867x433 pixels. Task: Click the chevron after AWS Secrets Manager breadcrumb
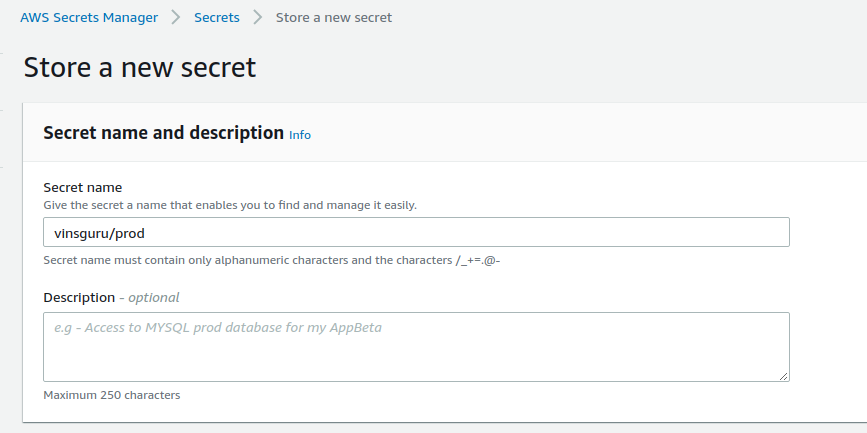pyautogui.click(x=176, y=17)
